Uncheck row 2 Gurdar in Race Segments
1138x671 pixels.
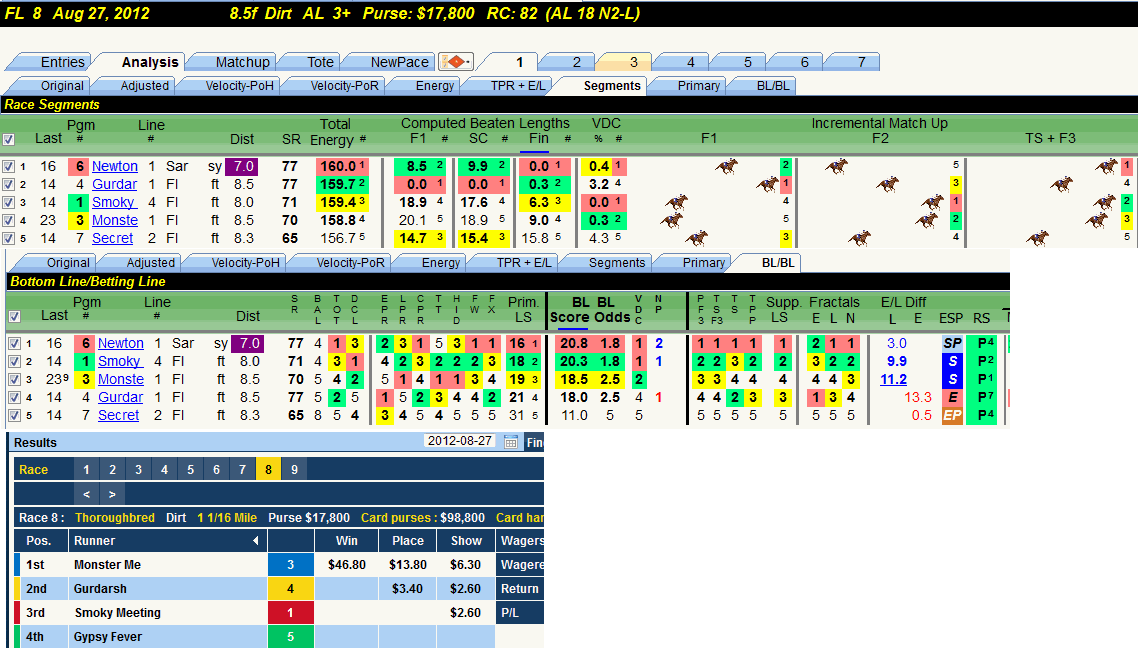[9, 184]
